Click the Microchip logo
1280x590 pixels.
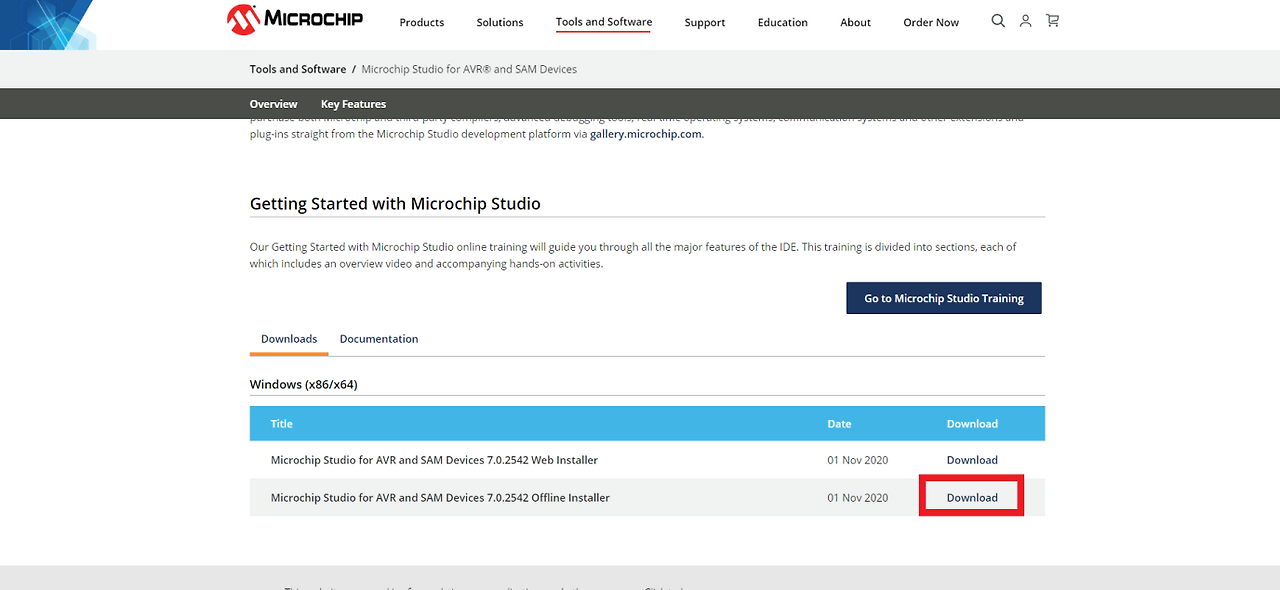[295, 20]
